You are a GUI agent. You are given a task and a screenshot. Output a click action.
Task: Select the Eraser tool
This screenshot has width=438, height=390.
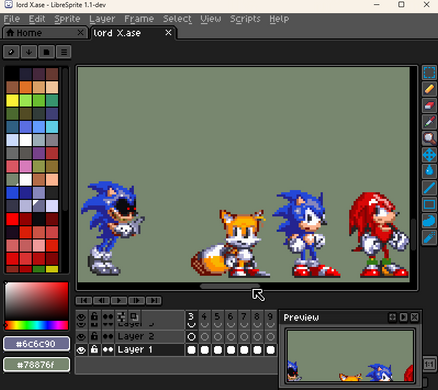pos(429,105)
